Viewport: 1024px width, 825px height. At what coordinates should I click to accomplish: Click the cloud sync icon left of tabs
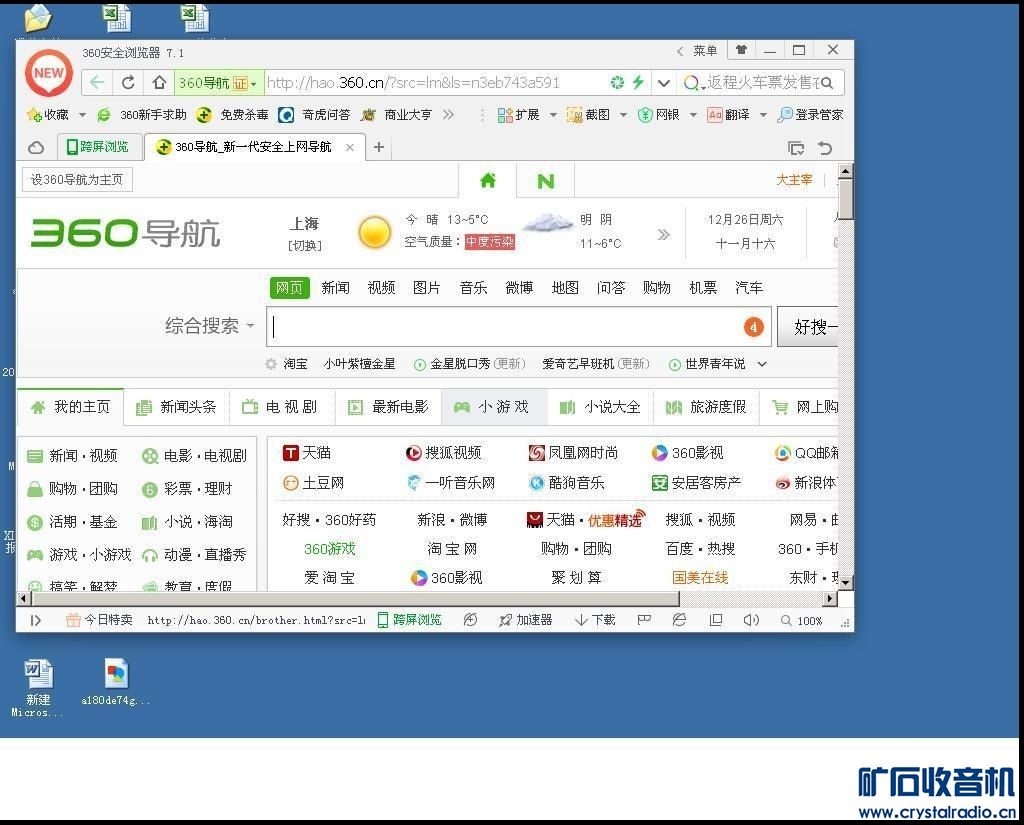pos(37,148)
